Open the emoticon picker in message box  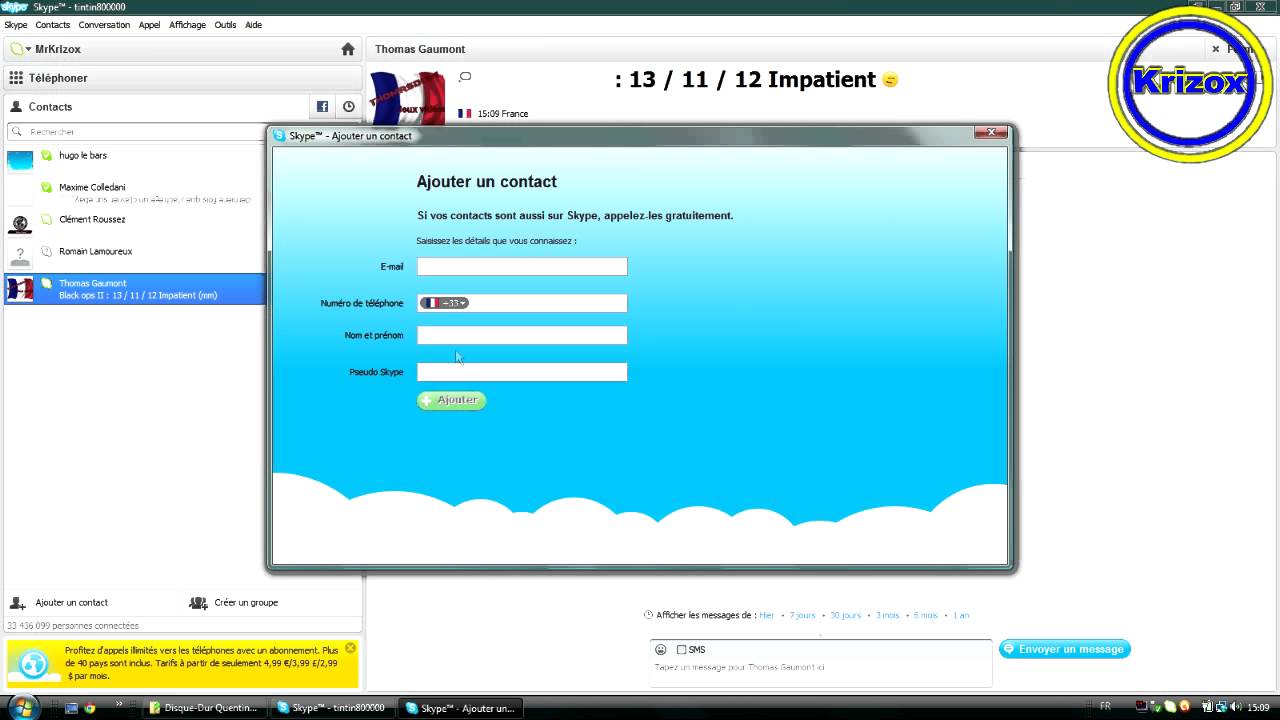[660, 650]
